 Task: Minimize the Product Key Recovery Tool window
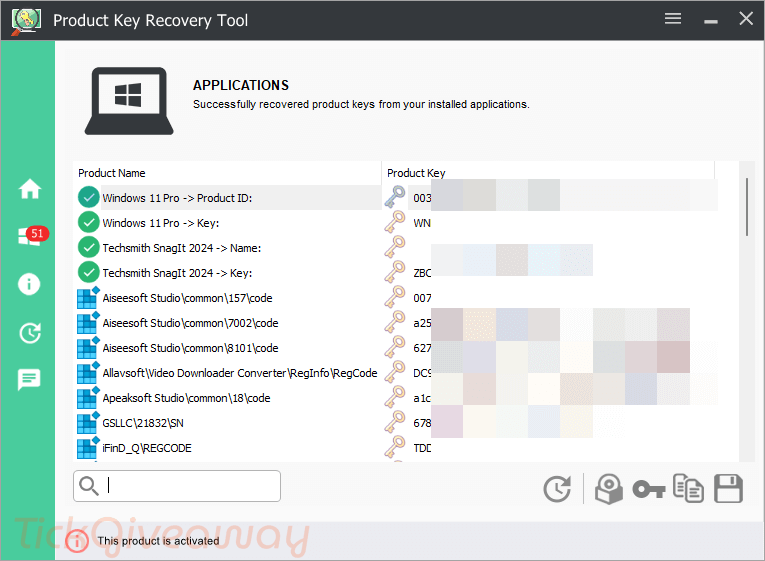pyautogui.click(x=711, y=21)
